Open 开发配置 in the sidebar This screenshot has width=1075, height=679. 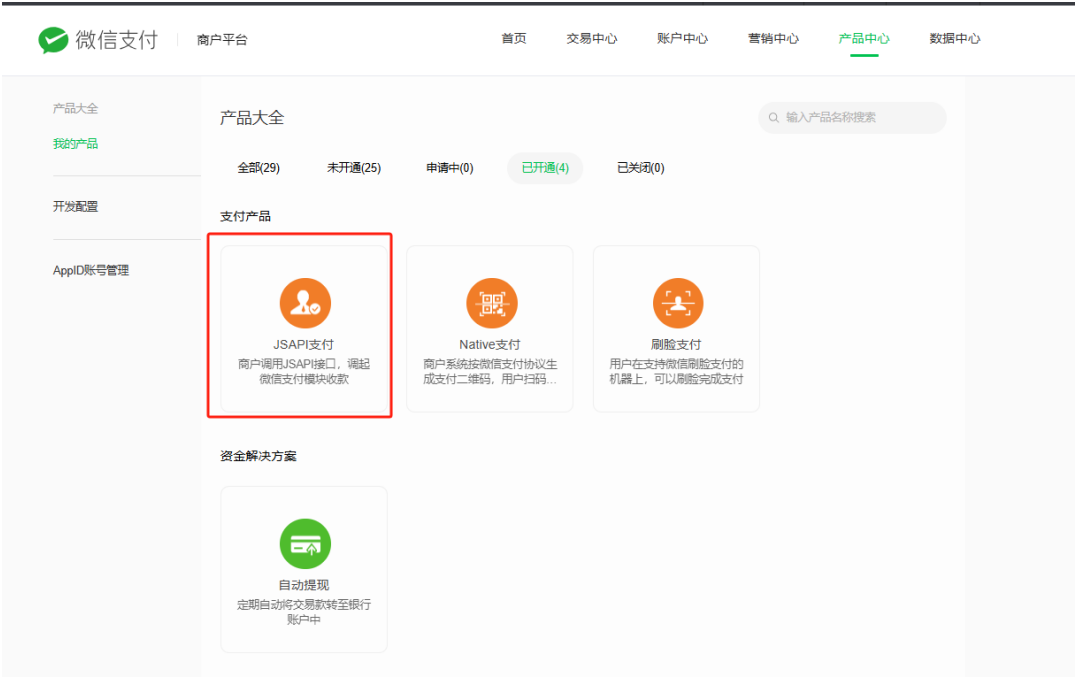tap(75, 206)
